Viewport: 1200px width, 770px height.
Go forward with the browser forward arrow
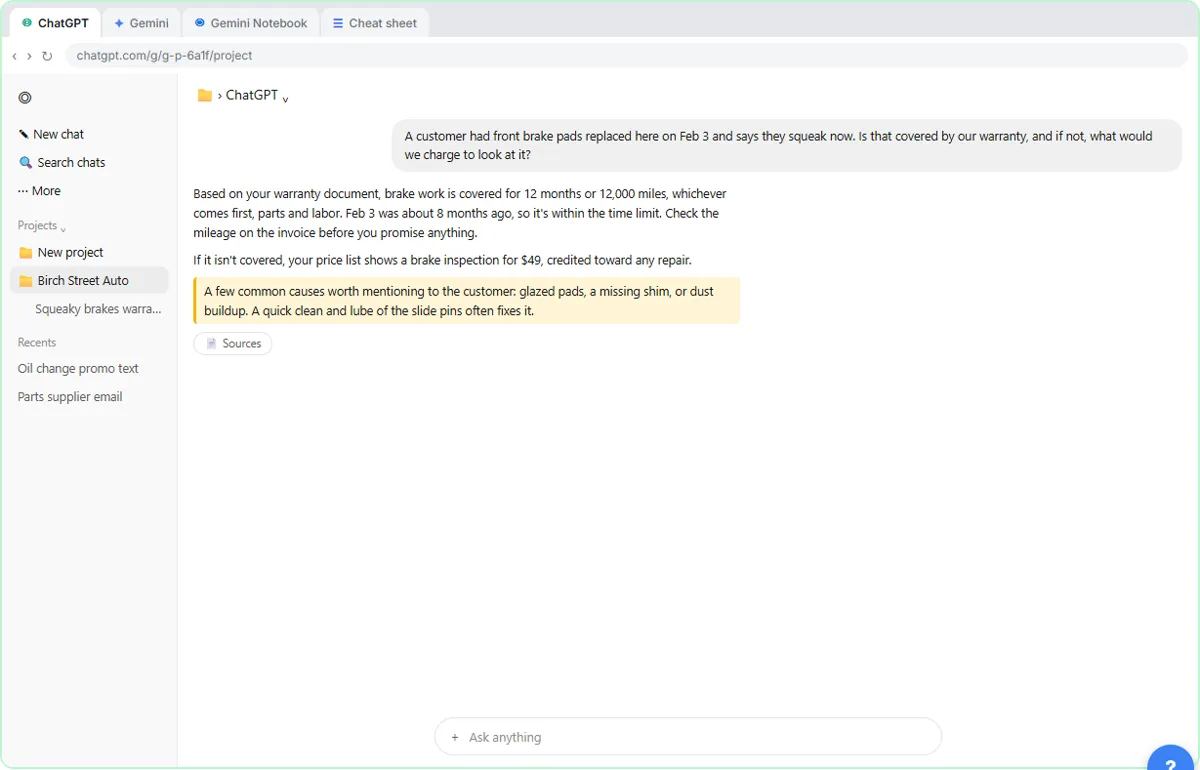[29, 56]
